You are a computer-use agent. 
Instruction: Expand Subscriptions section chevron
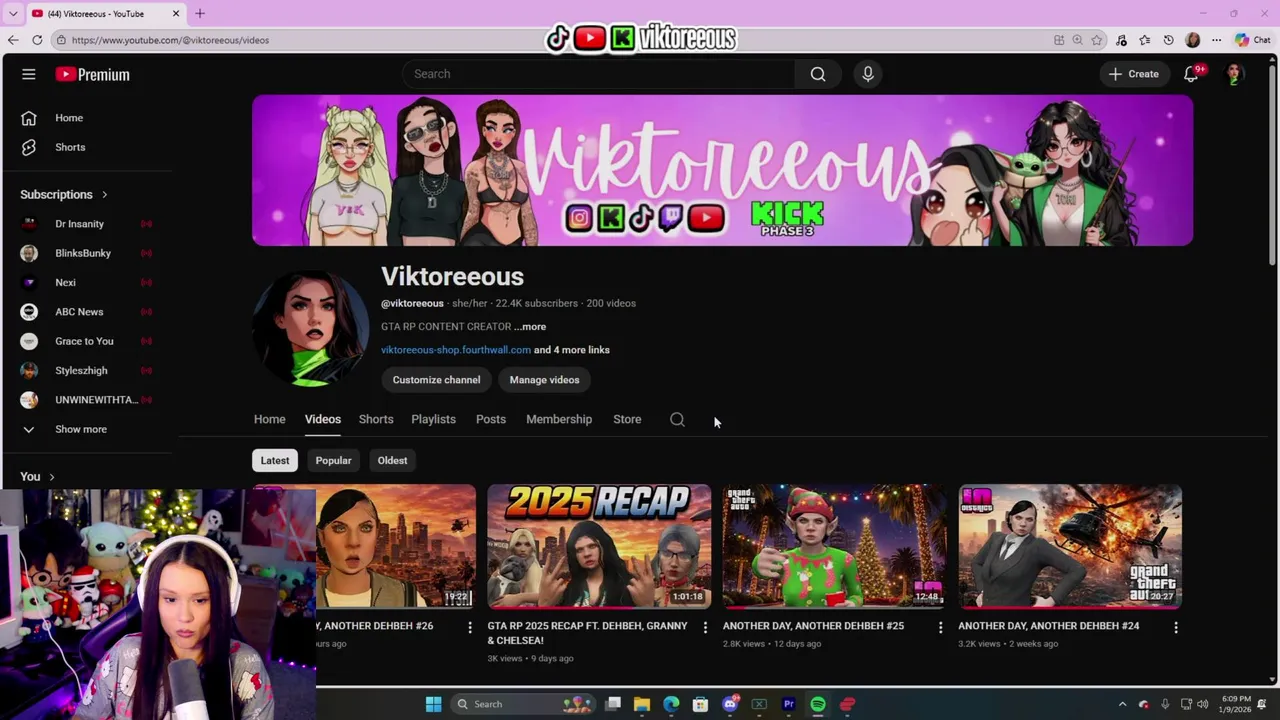coord(104,194)
